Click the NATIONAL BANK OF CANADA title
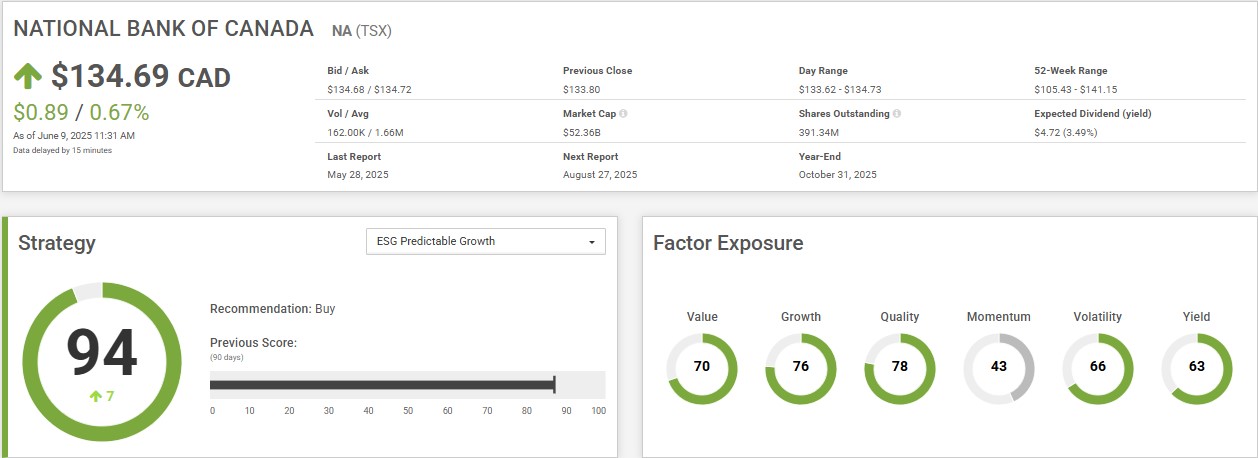 (164, 29)
